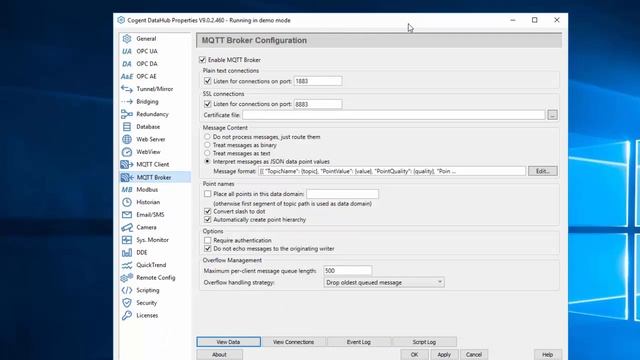Open the QuickTrend wave icon
640x360 pixels.
tap(127, 265)
